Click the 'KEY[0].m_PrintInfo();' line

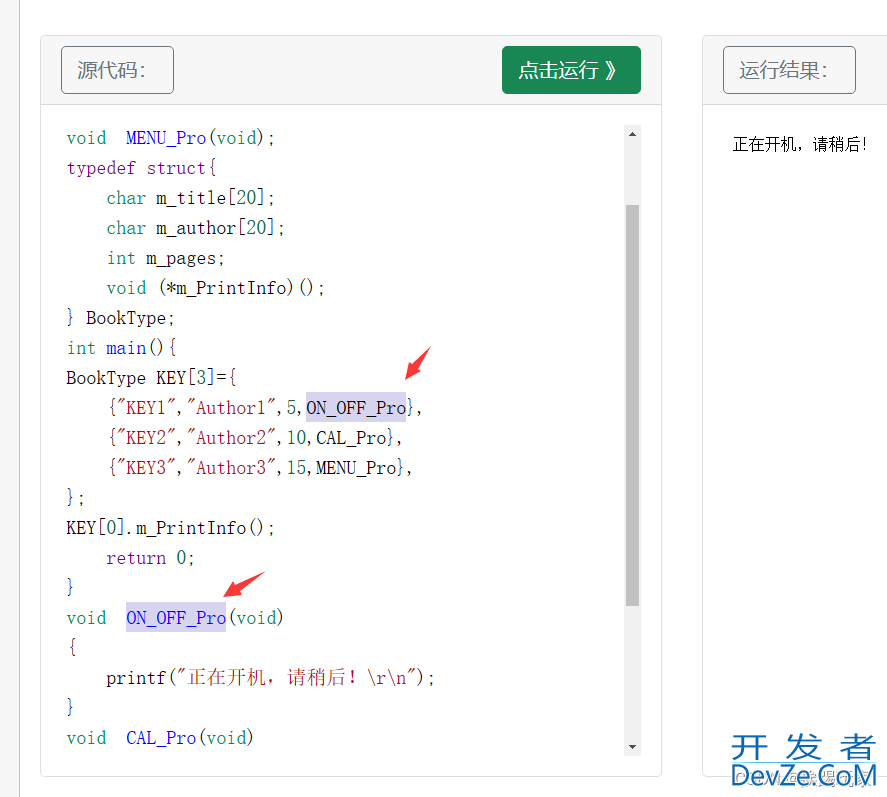(x=170, y=527)
